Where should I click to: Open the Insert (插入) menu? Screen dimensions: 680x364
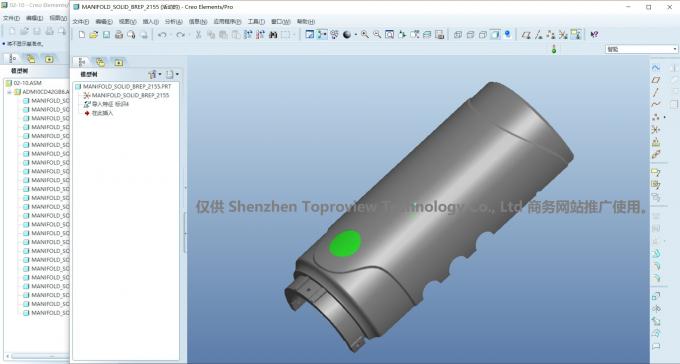pyautogui.click(x=151, y=22)
